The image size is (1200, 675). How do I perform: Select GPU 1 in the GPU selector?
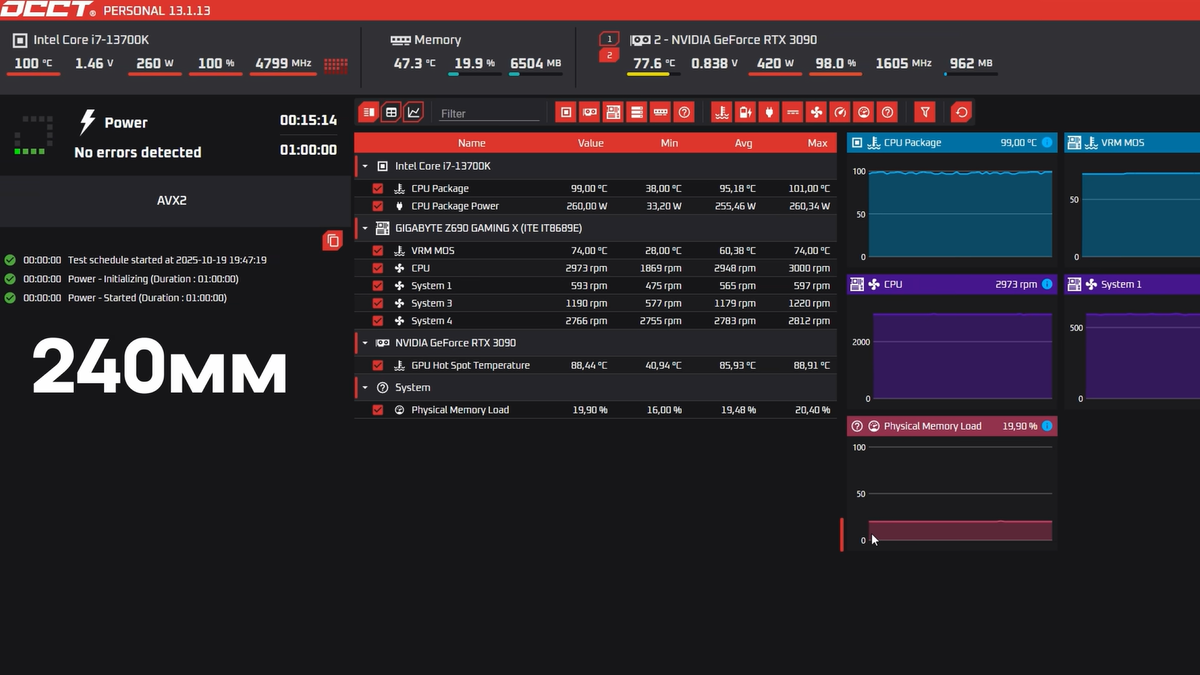609,39
